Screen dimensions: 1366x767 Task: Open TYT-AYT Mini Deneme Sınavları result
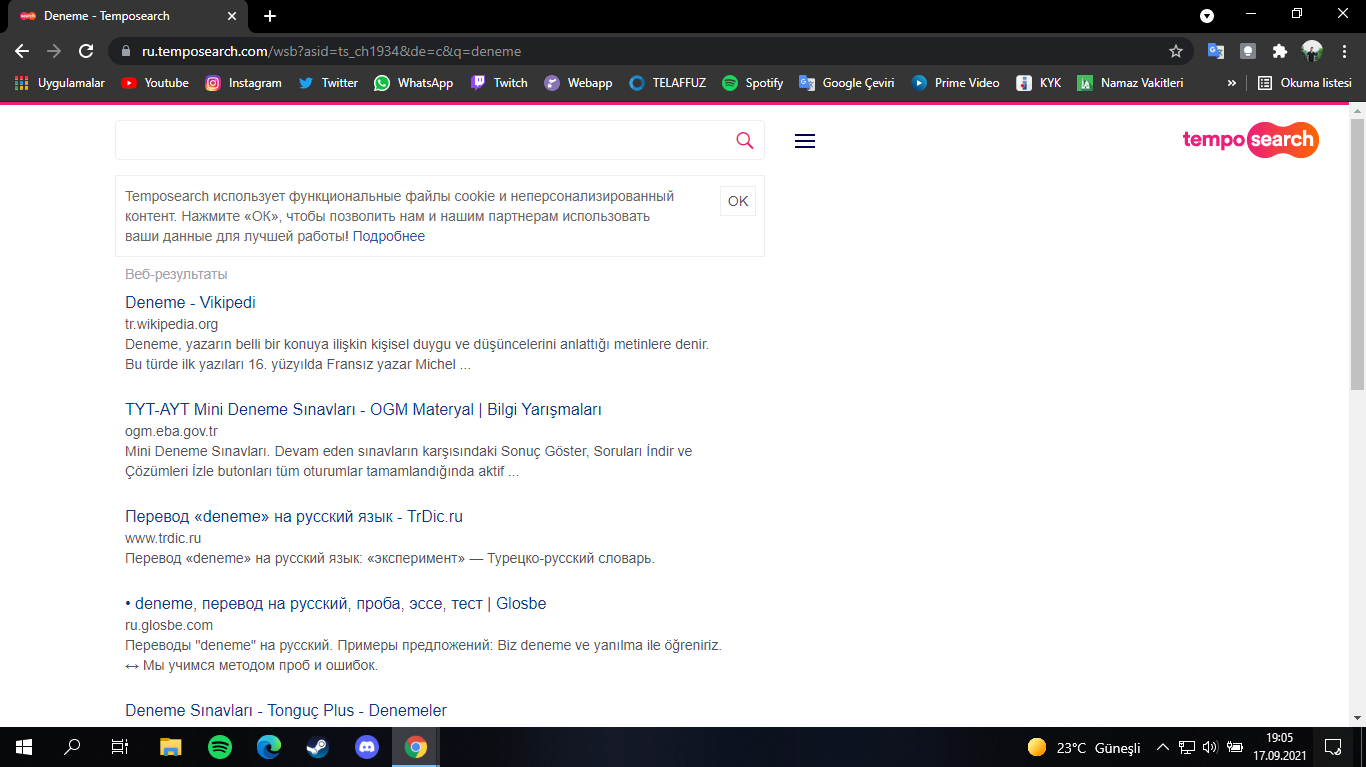coord(363,409)
